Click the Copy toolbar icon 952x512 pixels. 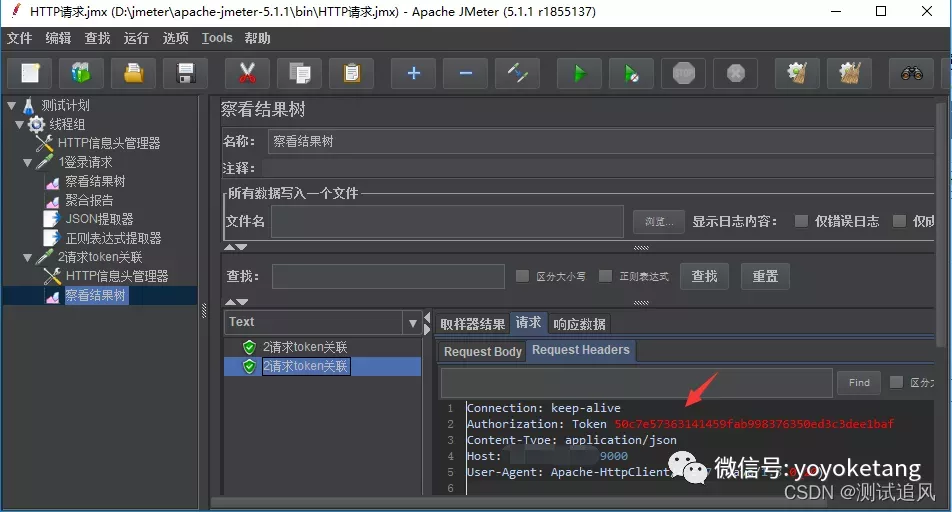[x=299, y=74]
